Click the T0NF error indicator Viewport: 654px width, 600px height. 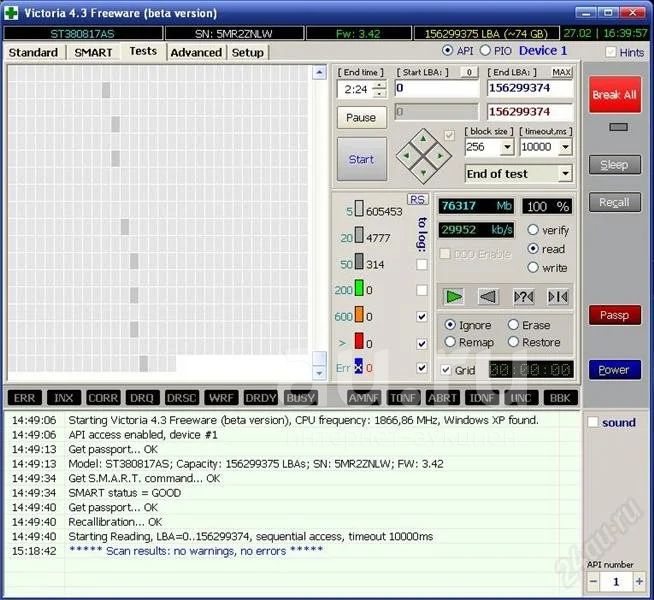tap(403, 398)
